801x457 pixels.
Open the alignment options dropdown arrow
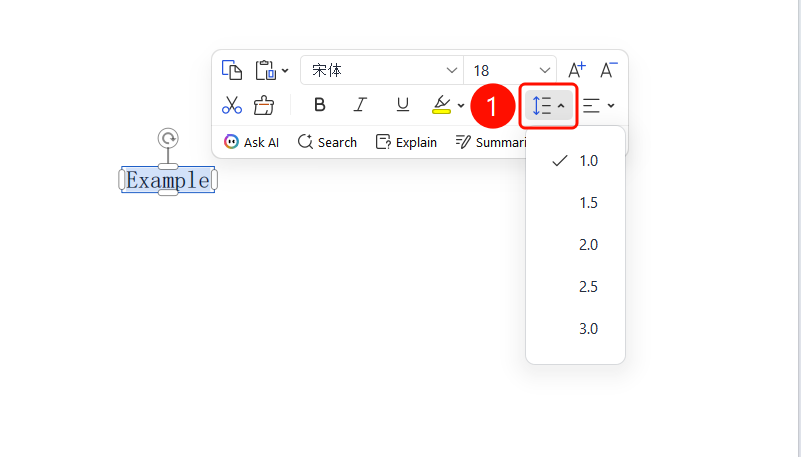611,106
